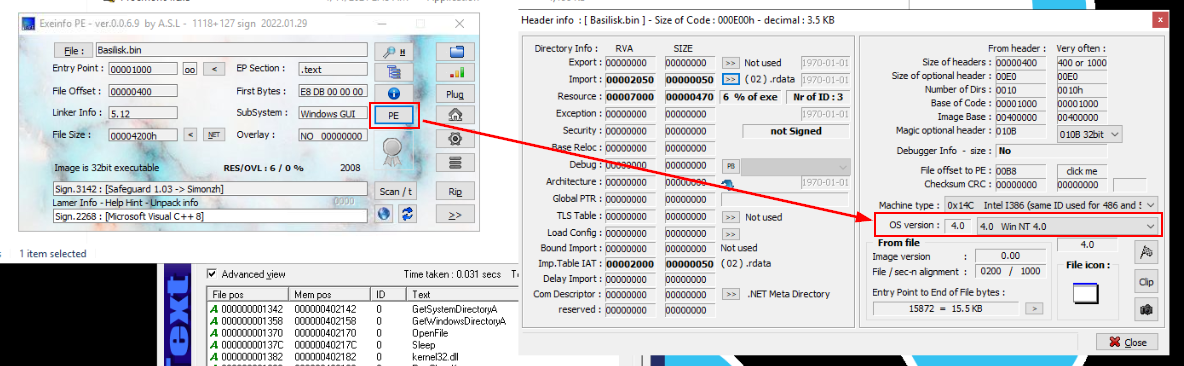Click the File pos column header
The image size is (1184, 366).
(x=247, y=294)
